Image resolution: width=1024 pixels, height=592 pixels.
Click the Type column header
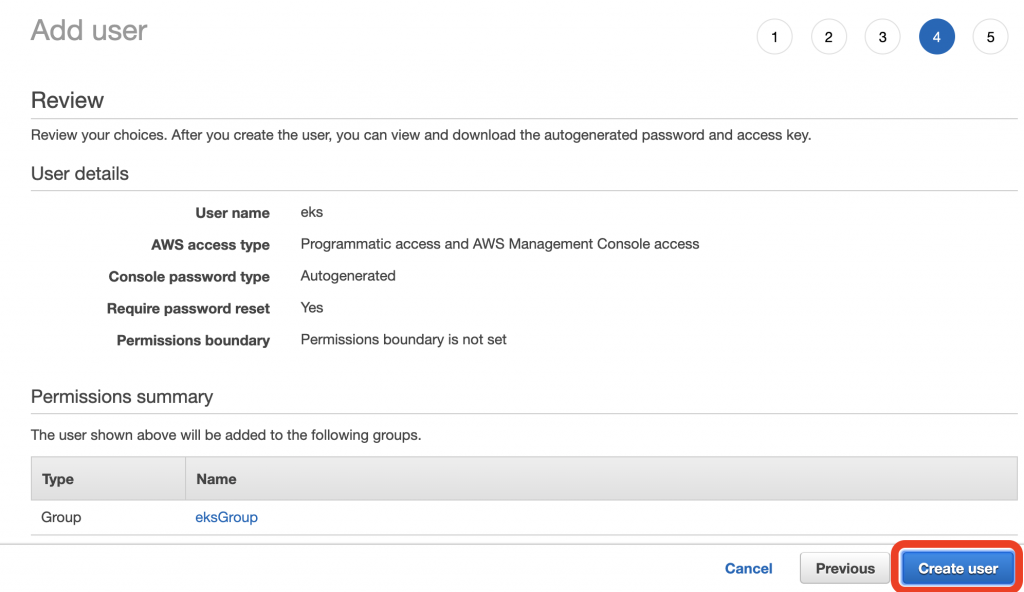(x=58, y=479)
